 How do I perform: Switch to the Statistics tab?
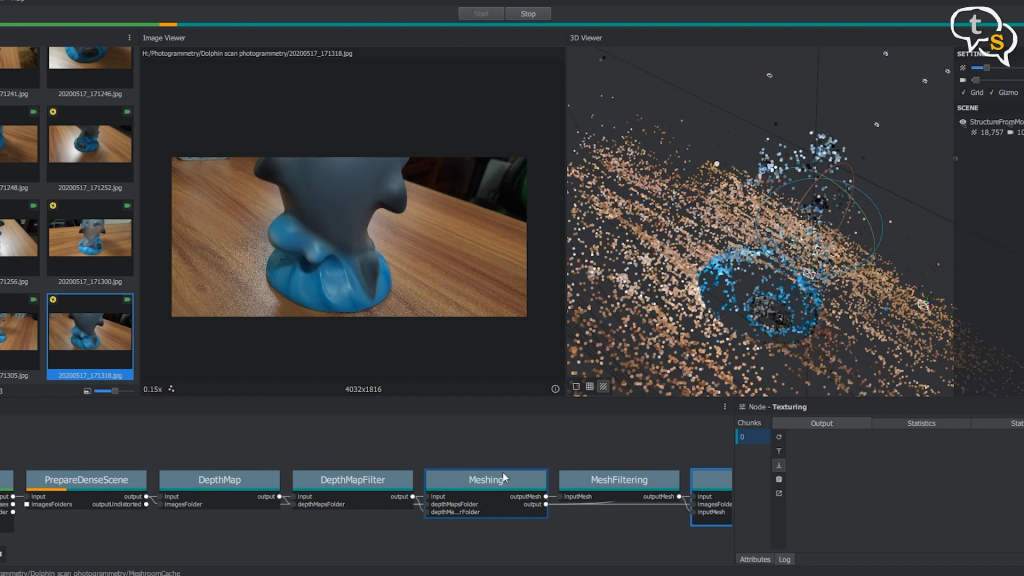921,423
